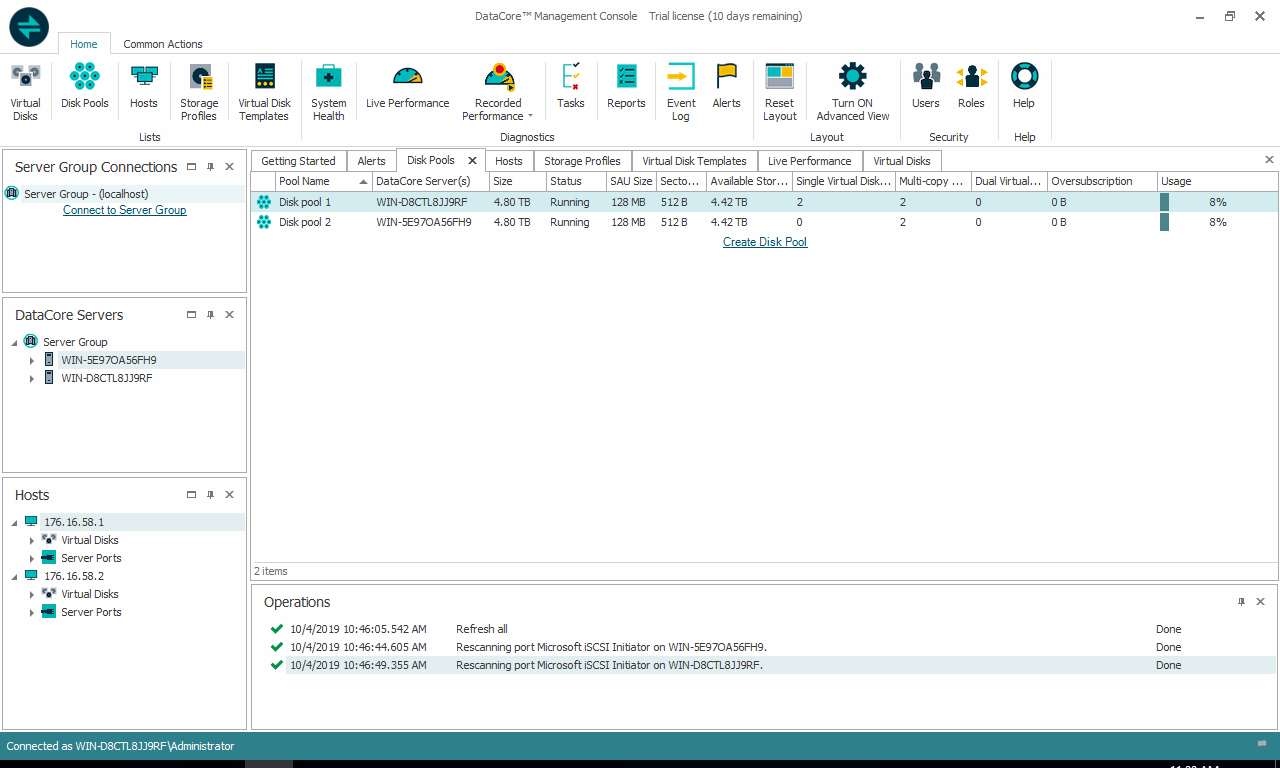The width and height of the screenshot is (1280, 768).
Task: Open Reports ribbon icon
Action: 626,87
